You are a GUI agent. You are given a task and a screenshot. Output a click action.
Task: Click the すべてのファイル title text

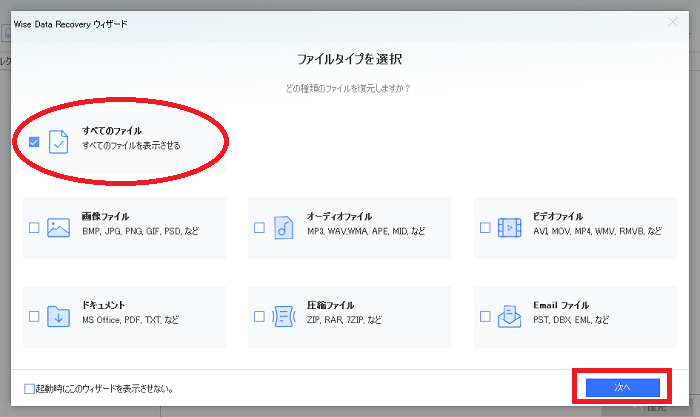tap(112, 131)
